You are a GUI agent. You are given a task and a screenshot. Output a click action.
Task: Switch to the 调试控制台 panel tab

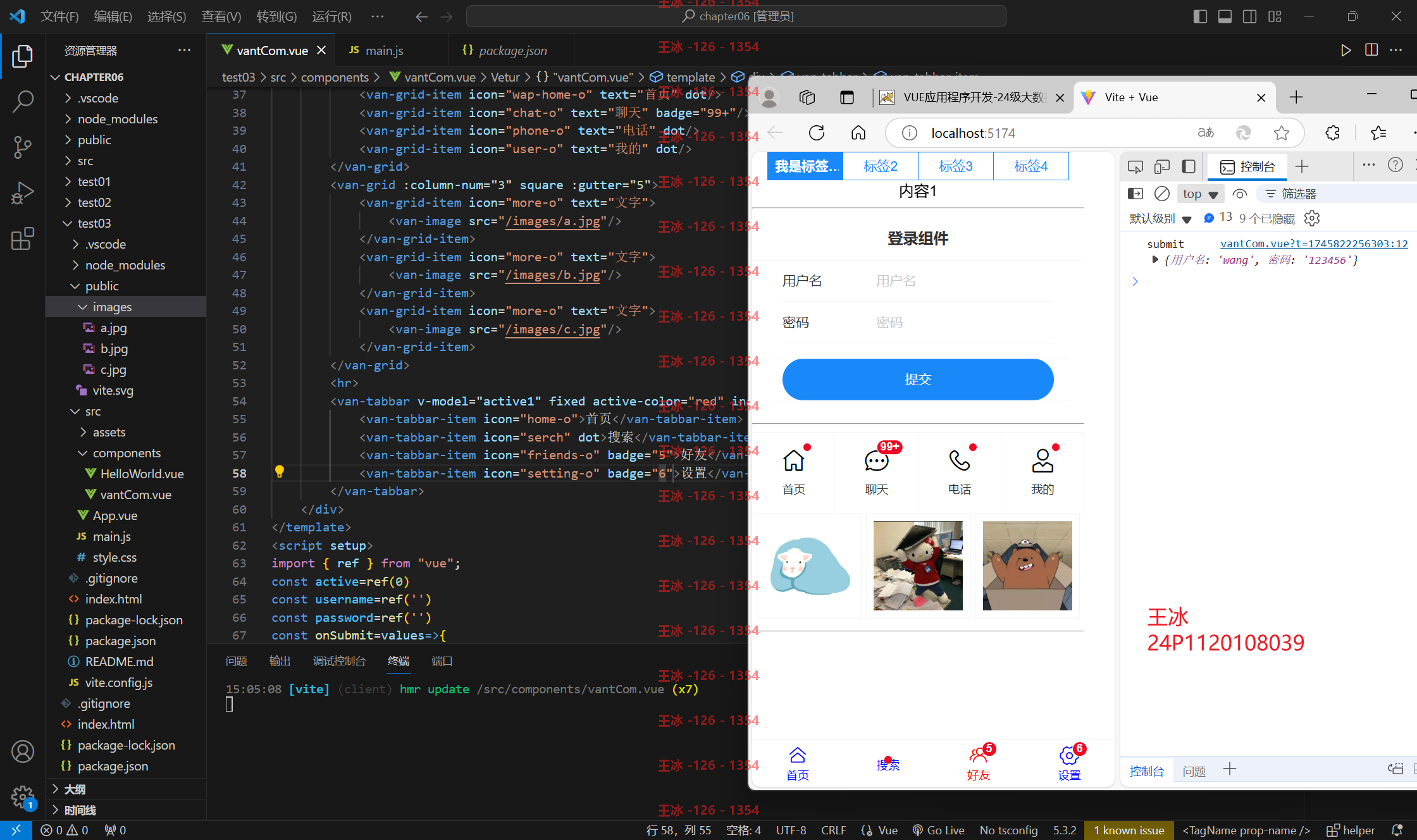(339, 661)
